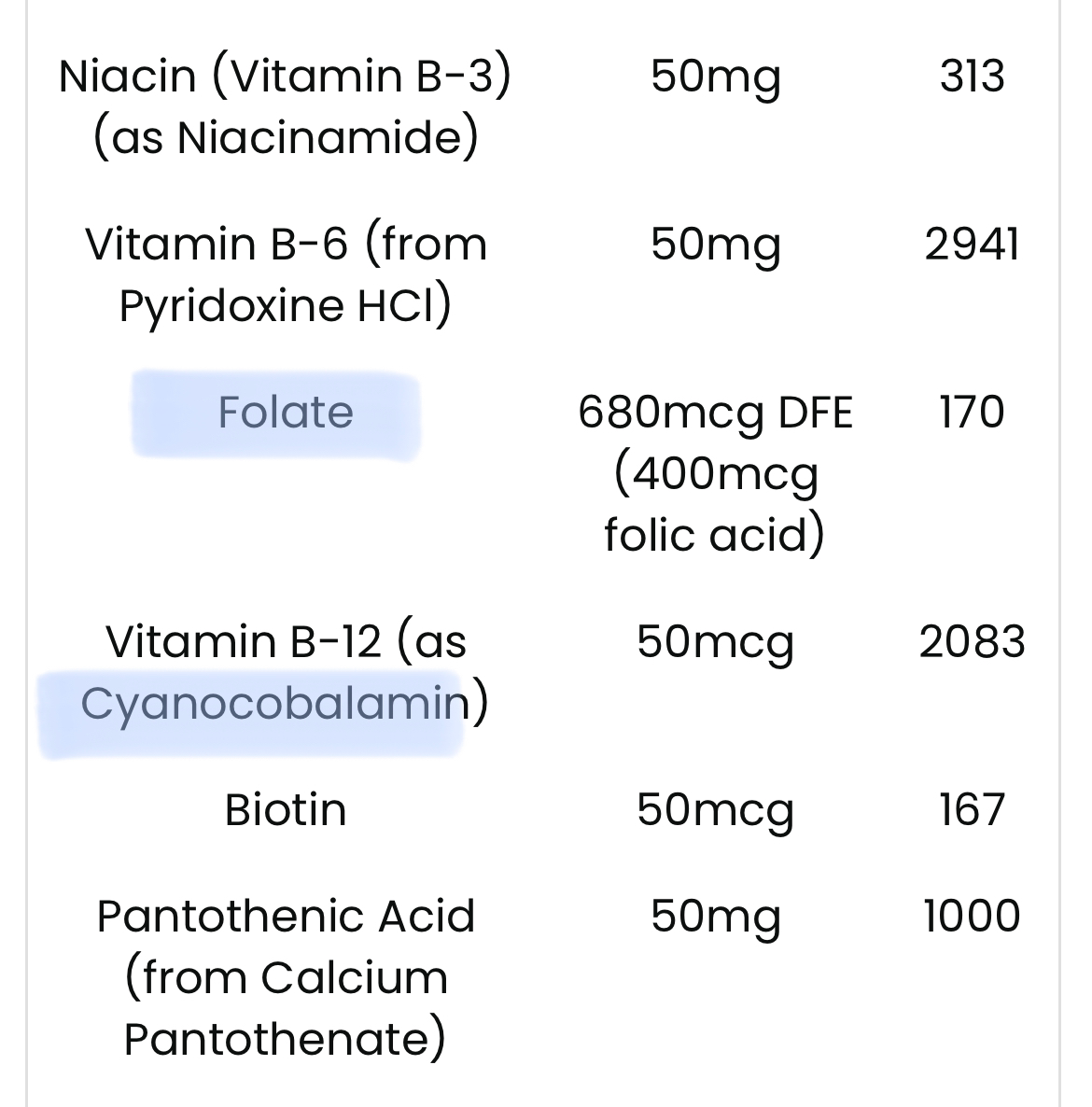The height and width of the screenshot is (1107, 1092).
Task: Select the 1000 daily value for Pantothenic Acid
Action: point(972,917)
